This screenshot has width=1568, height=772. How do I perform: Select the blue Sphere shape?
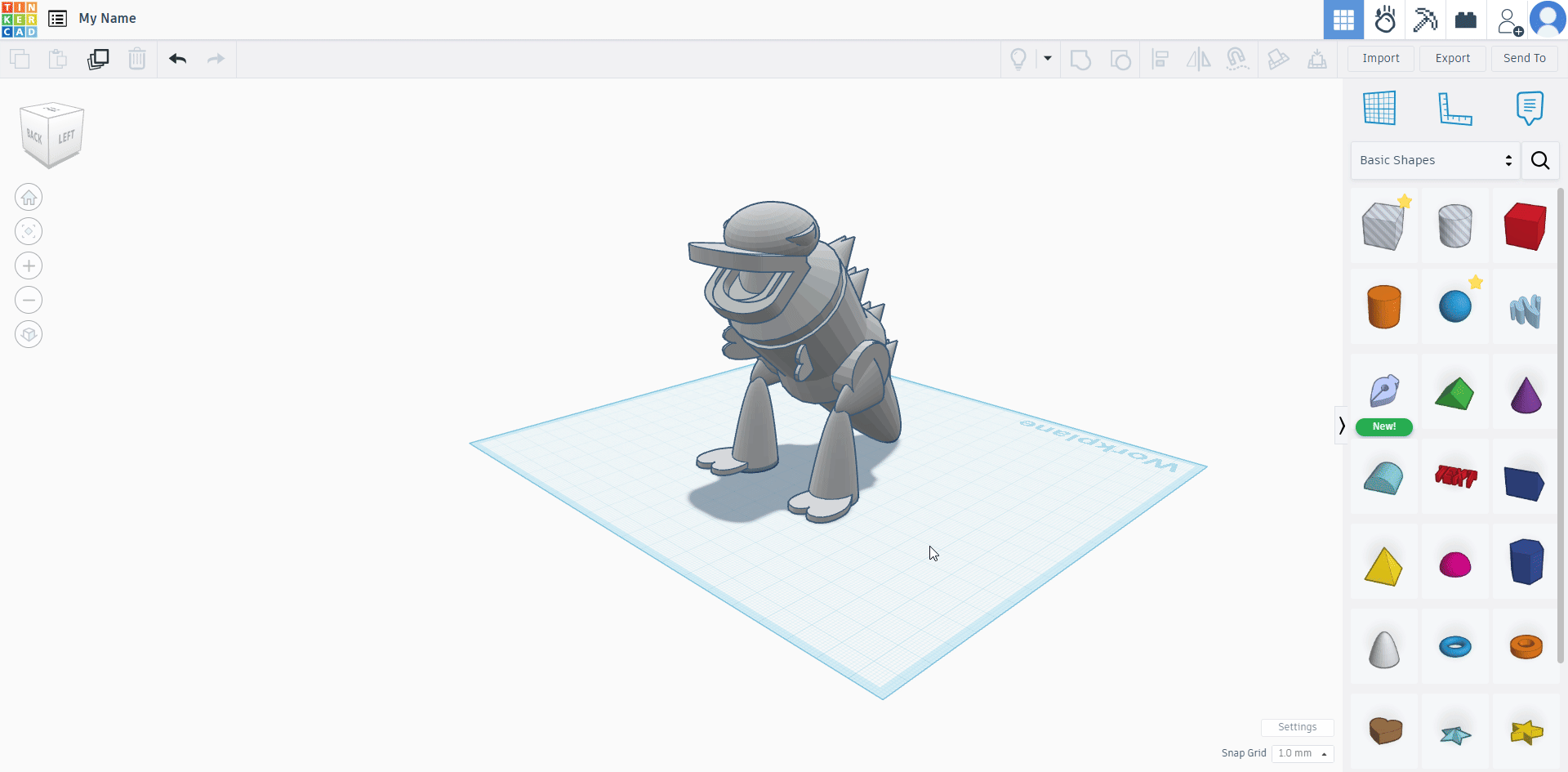[x=1454, y=307]
